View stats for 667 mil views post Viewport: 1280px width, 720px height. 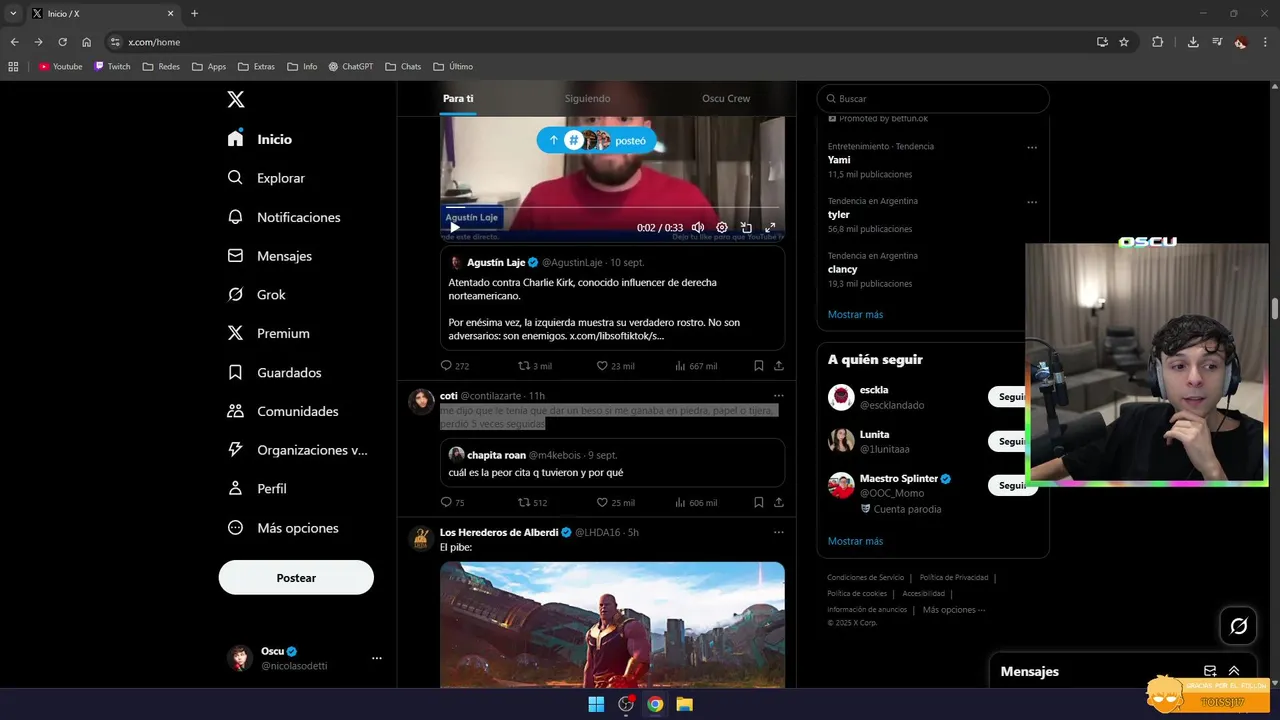point(696,366)
